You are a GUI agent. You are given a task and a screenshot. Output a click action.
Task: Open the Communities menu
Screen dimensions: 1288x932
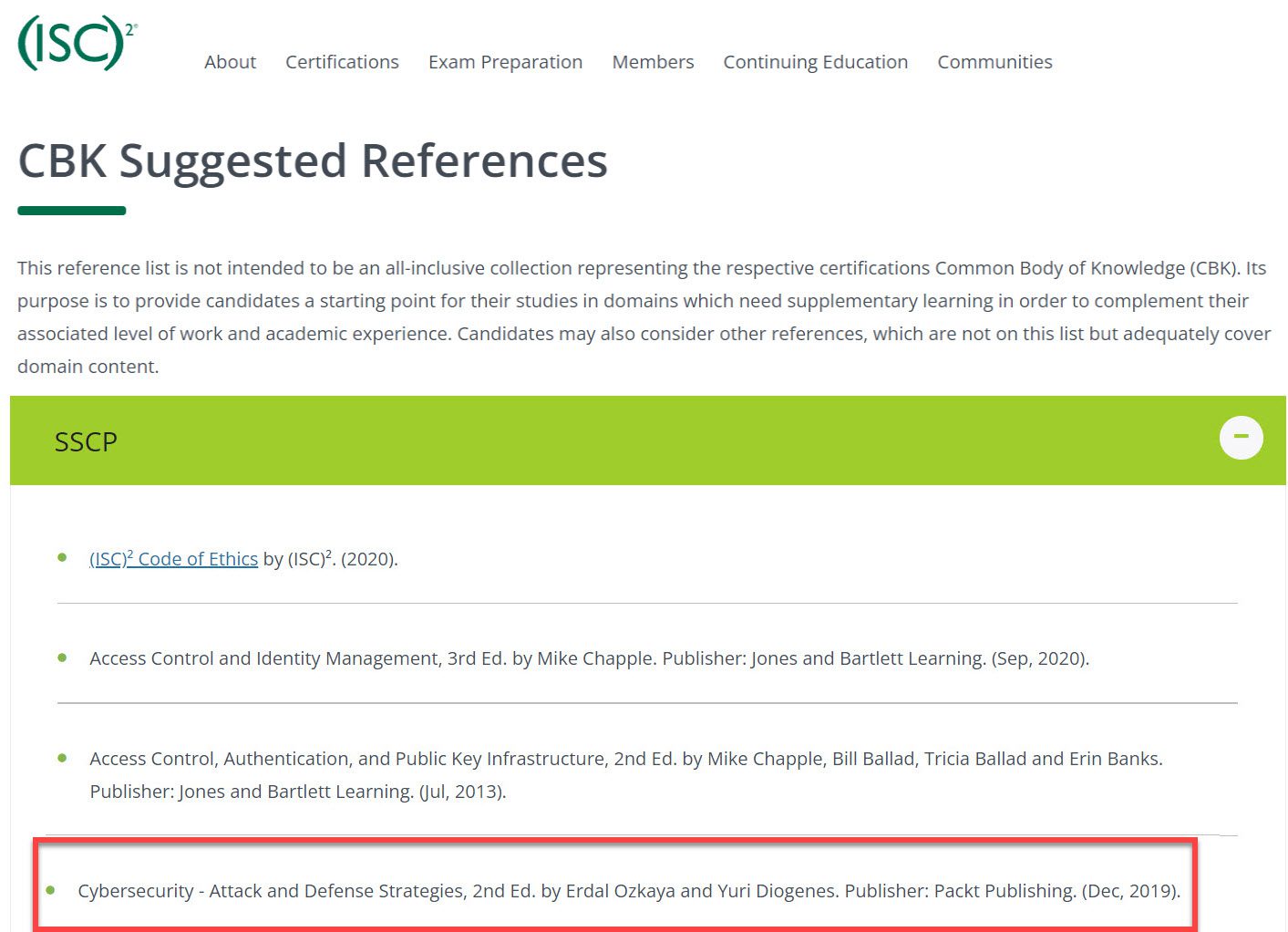pyautogui.click(x=994, y=62)
